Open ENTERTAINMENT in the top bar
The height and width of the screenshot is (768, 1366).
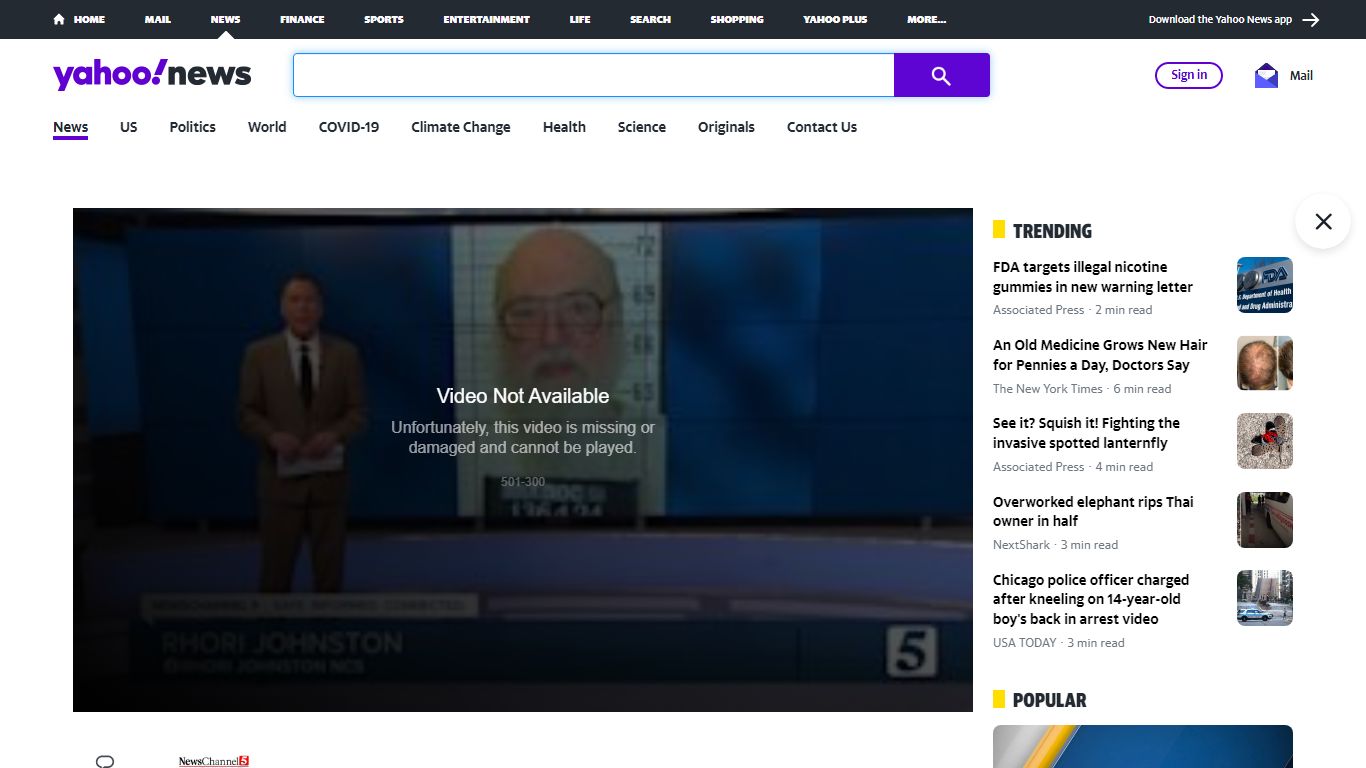point(487,19)
